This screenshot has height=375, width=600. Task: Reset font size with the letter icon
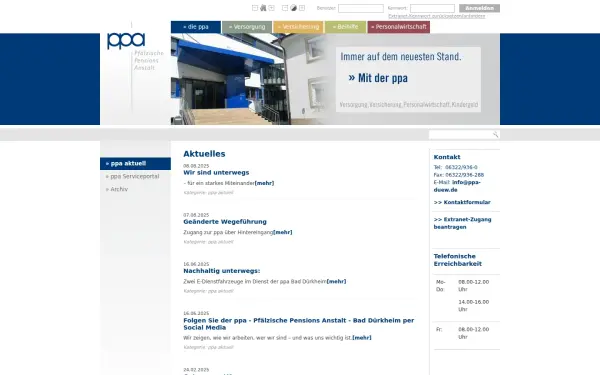pos(263,8)
